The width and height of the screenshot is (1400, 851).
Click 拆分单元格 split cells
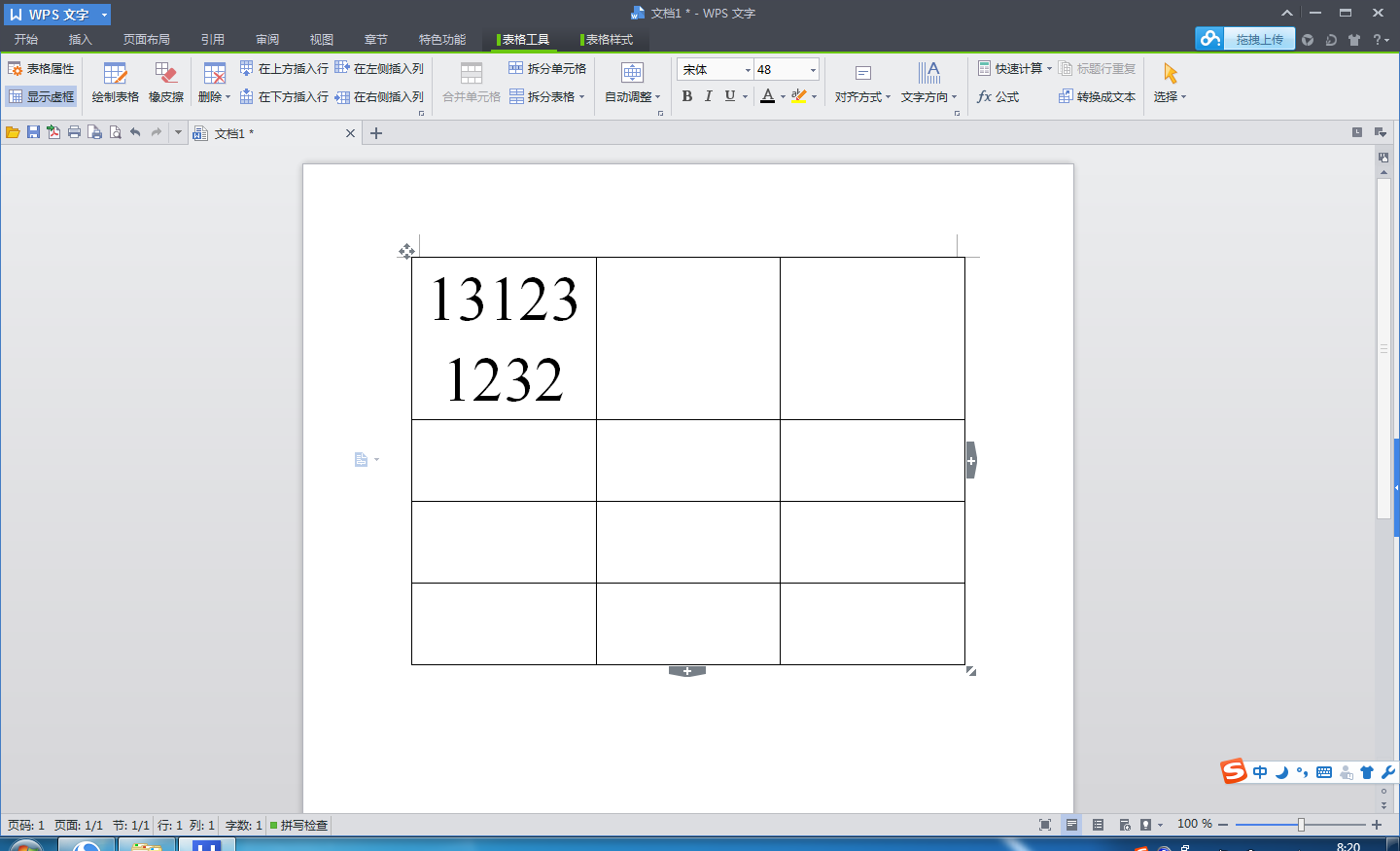[547, 69]
